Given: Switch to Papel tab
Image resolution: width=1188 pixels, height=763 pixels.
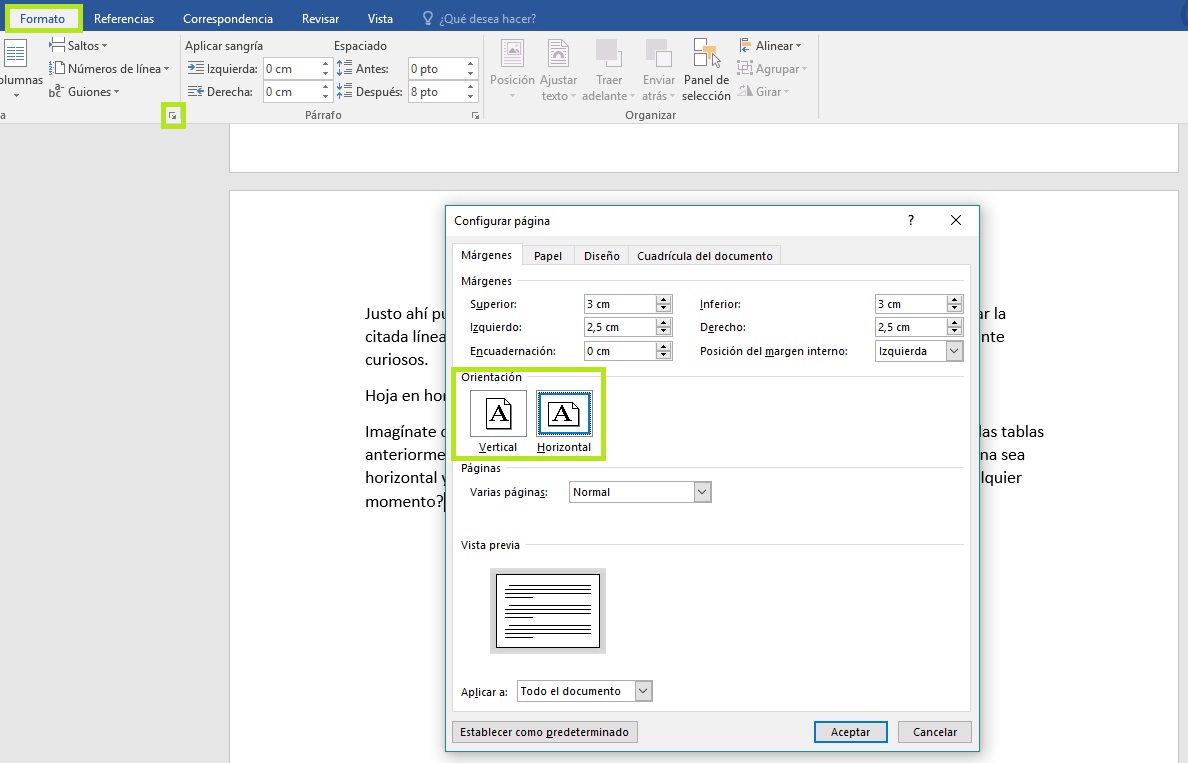Looking at the screenshot, I should (548, 256).
